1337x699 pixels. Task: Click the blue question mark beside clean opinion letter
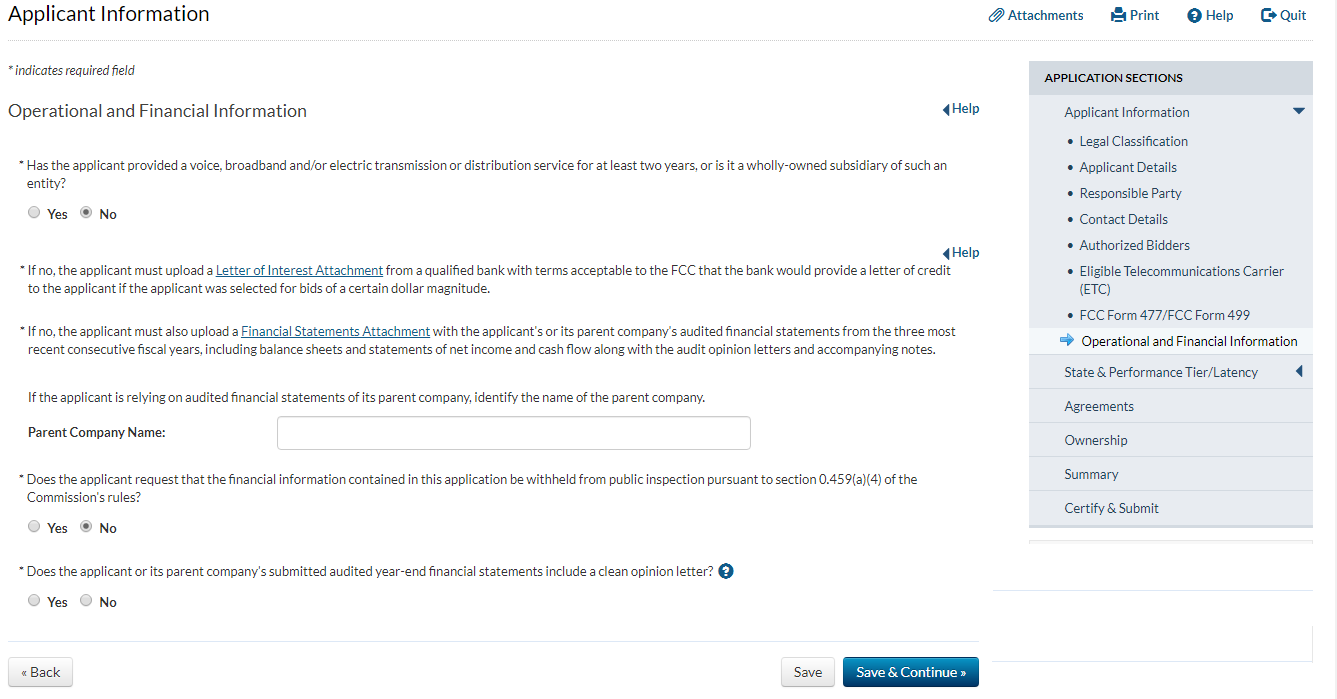726,571
